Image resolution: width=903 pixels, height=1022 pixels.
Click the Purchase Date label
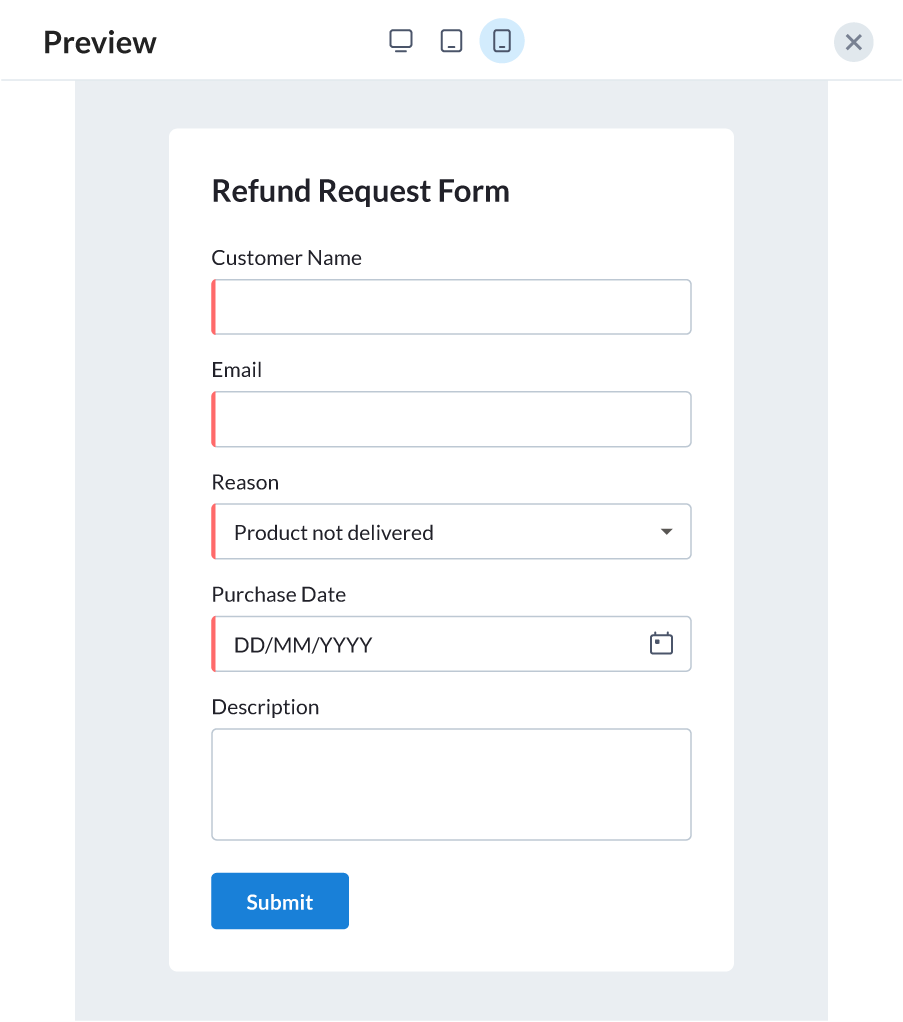(279, 594)
